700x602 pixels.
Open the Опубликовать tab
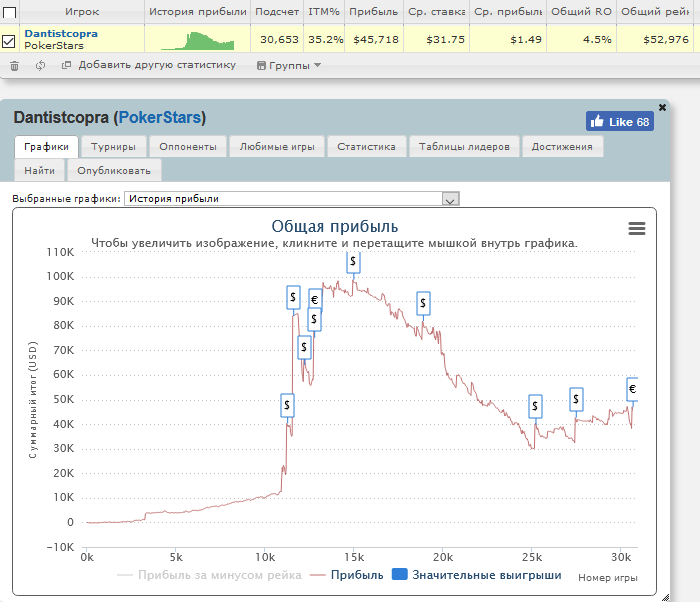click(114, 171)
